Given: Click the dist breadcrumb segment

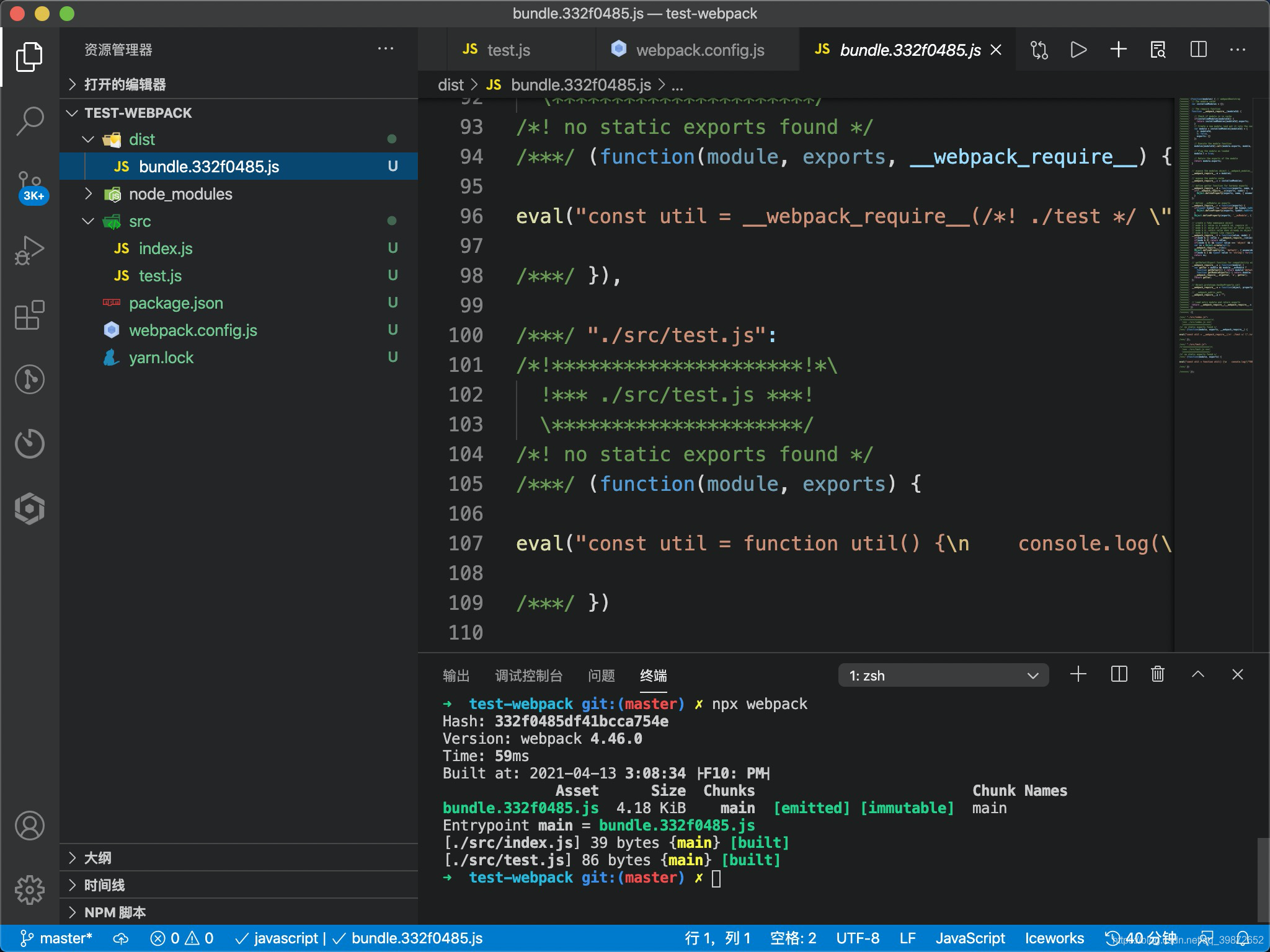Looking at the screenshot, I should point(450,85).
